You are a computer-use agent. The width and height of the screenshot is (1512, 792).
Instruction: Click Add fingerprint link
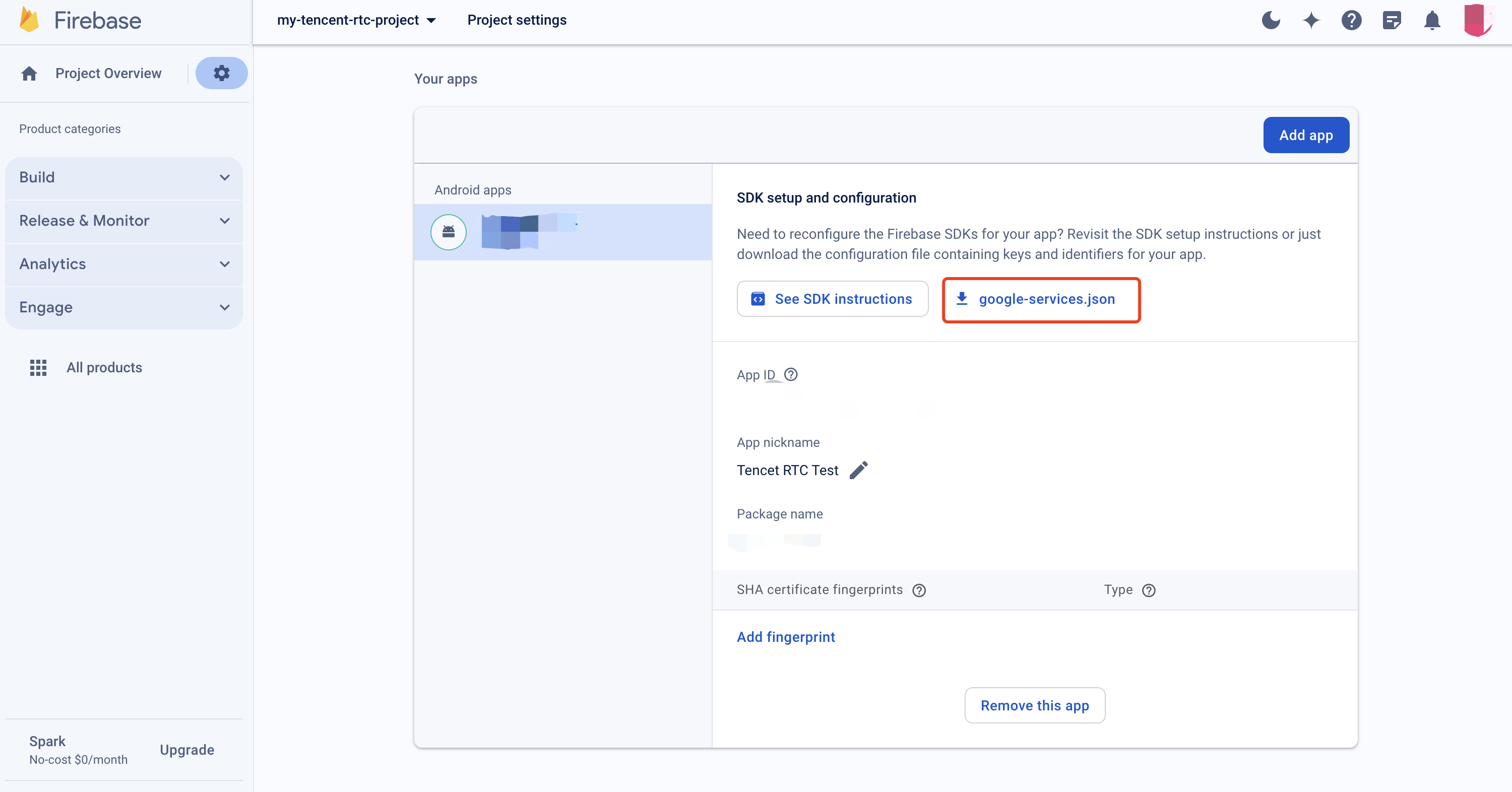coord(785,637)
